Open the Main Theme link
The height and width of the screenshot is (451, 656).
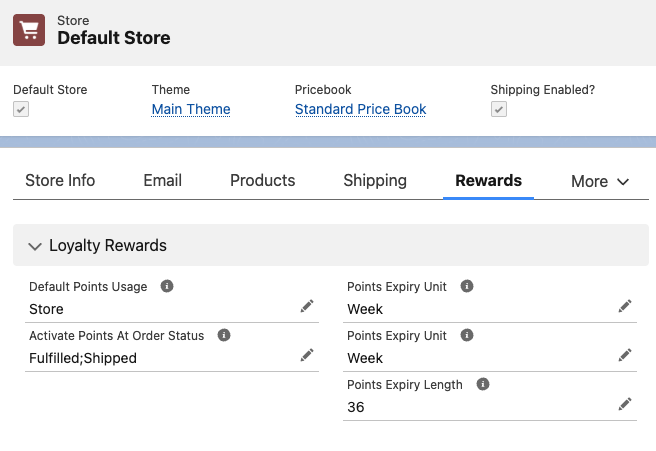pos(191,109)
